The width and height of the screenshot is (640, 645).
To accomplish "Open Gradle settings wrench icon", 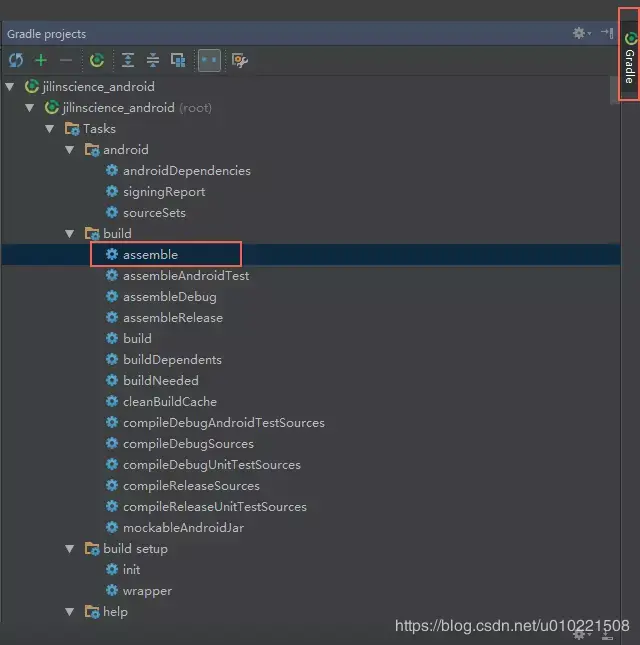I will [239, 60].
